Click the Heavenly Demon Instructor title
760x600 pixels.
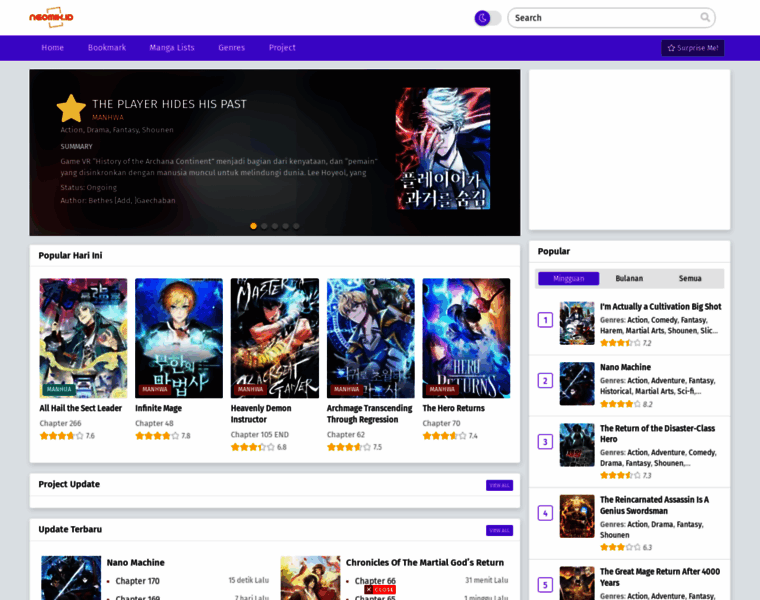[x=261, y=414]
